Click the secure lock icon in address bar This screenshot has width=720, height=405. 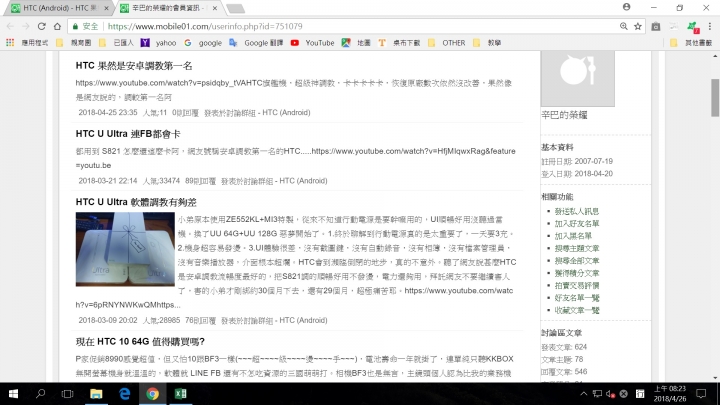[x=75, y=26]
